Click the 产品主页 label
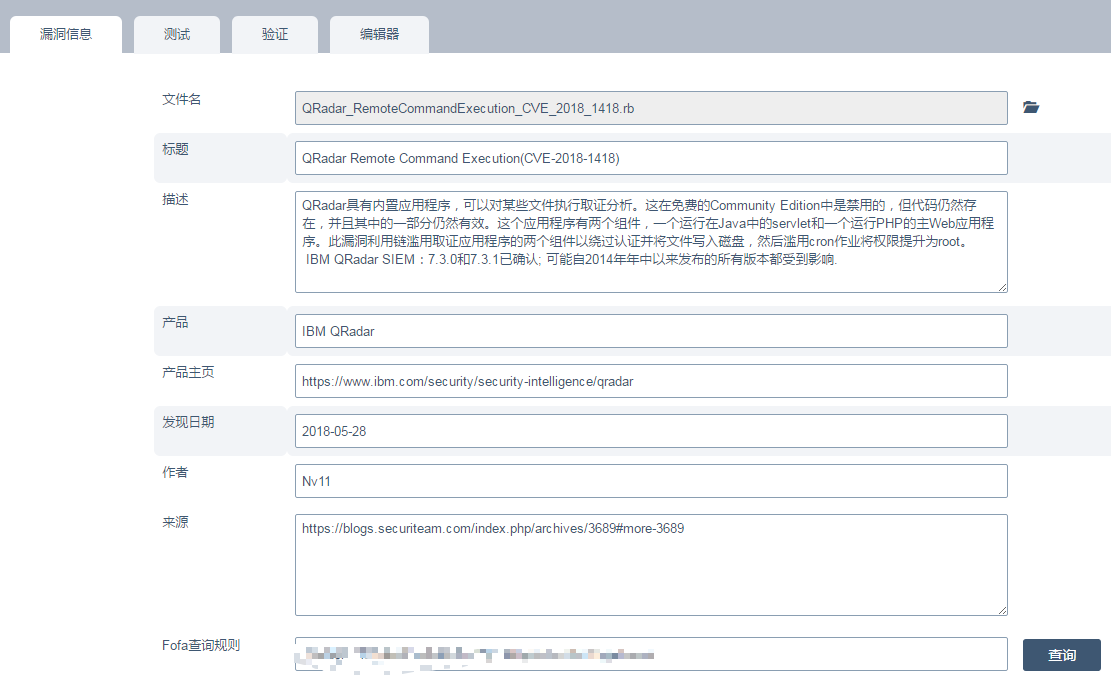 click(188, 372)
